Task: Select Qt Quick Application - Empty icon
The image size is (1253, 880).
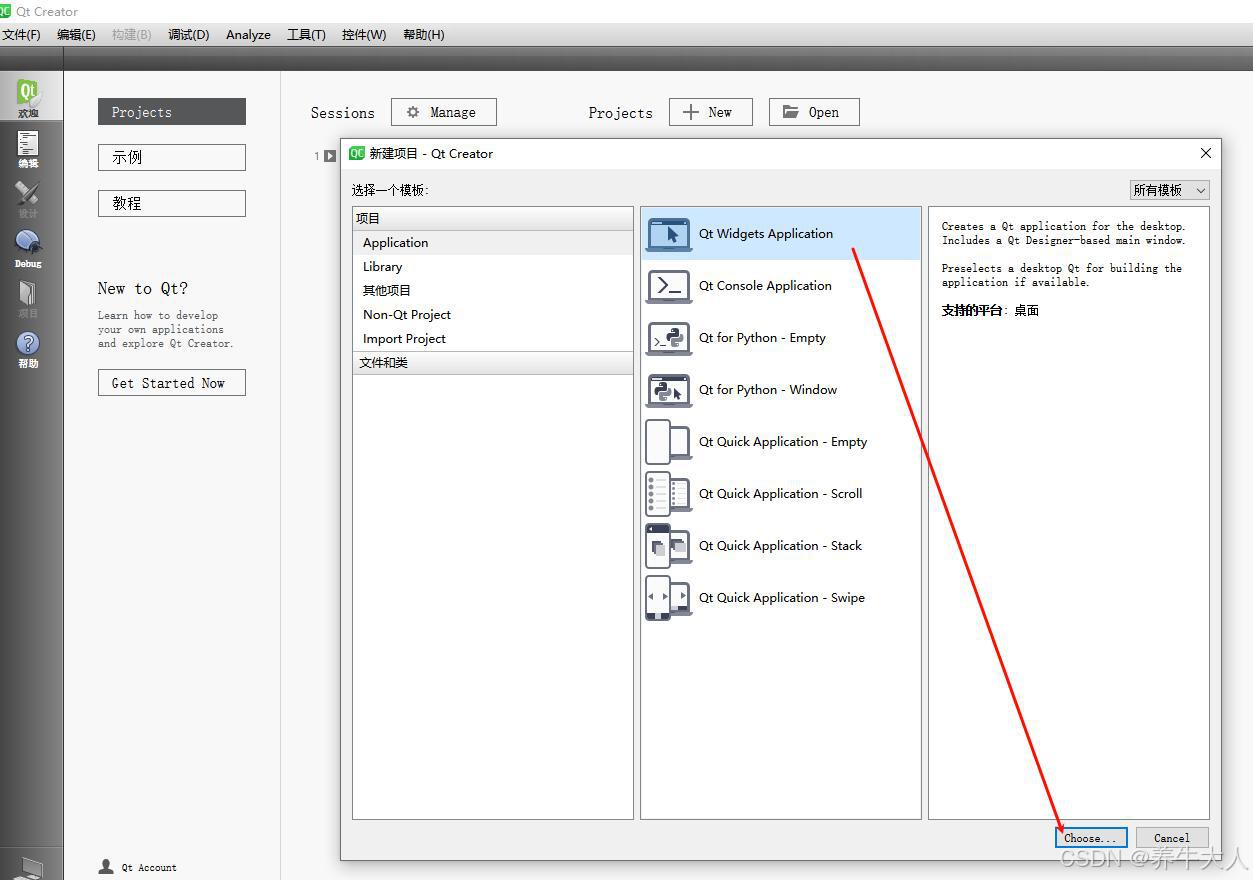Action: pyautogui.click(x=669, y=442)
